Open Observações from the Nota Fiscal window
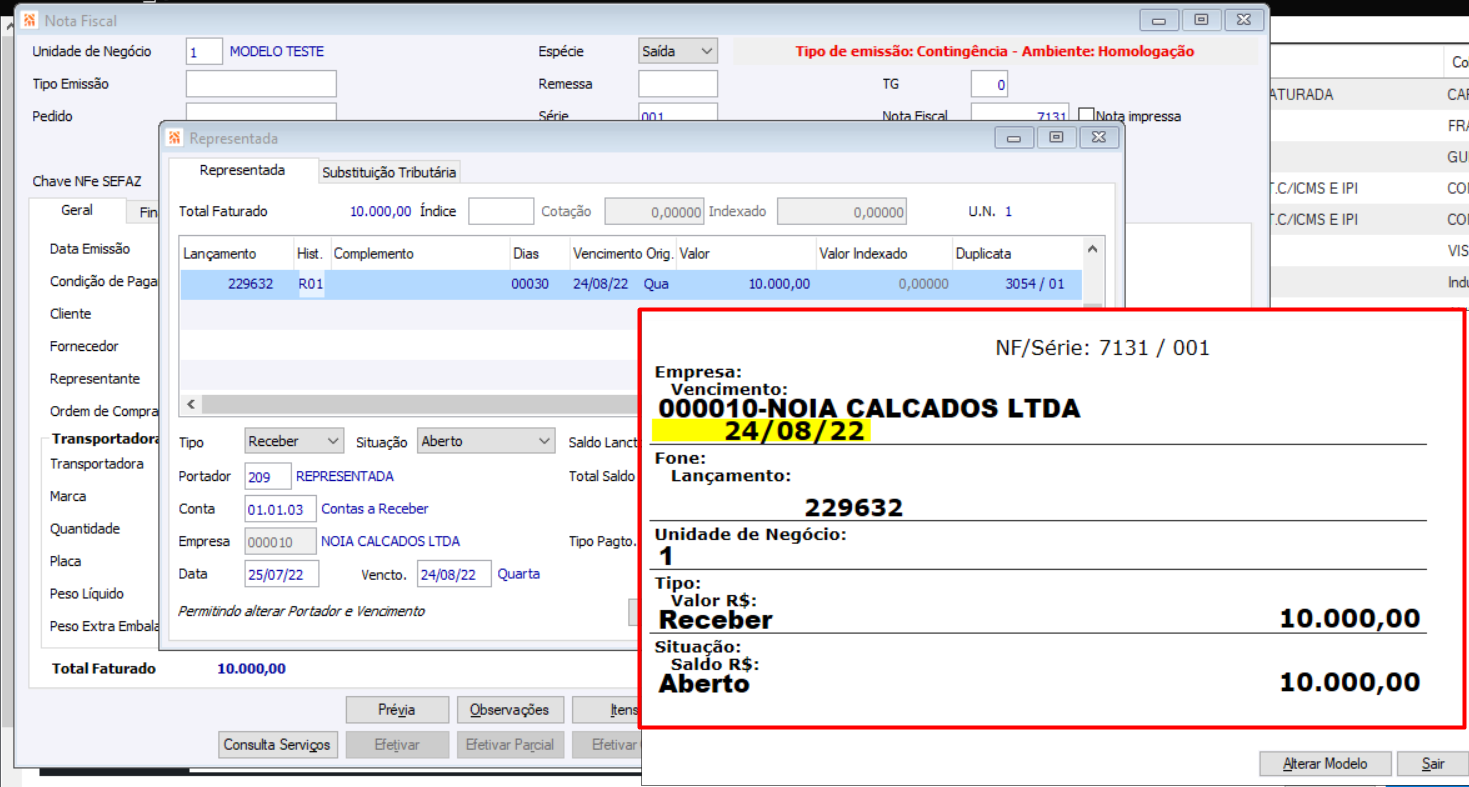 (x=509, y=710)
